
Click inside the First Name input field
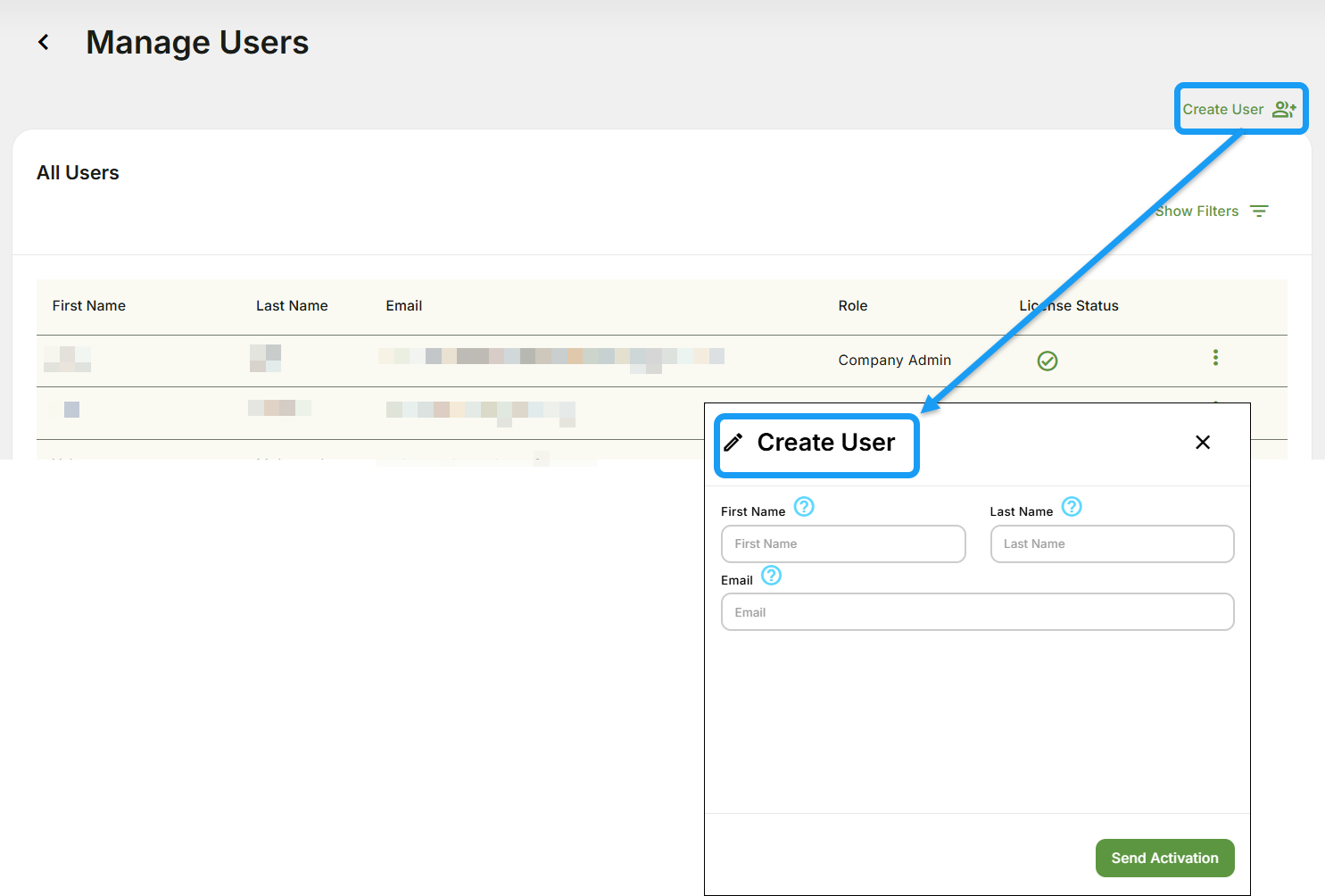pos(842,543)
